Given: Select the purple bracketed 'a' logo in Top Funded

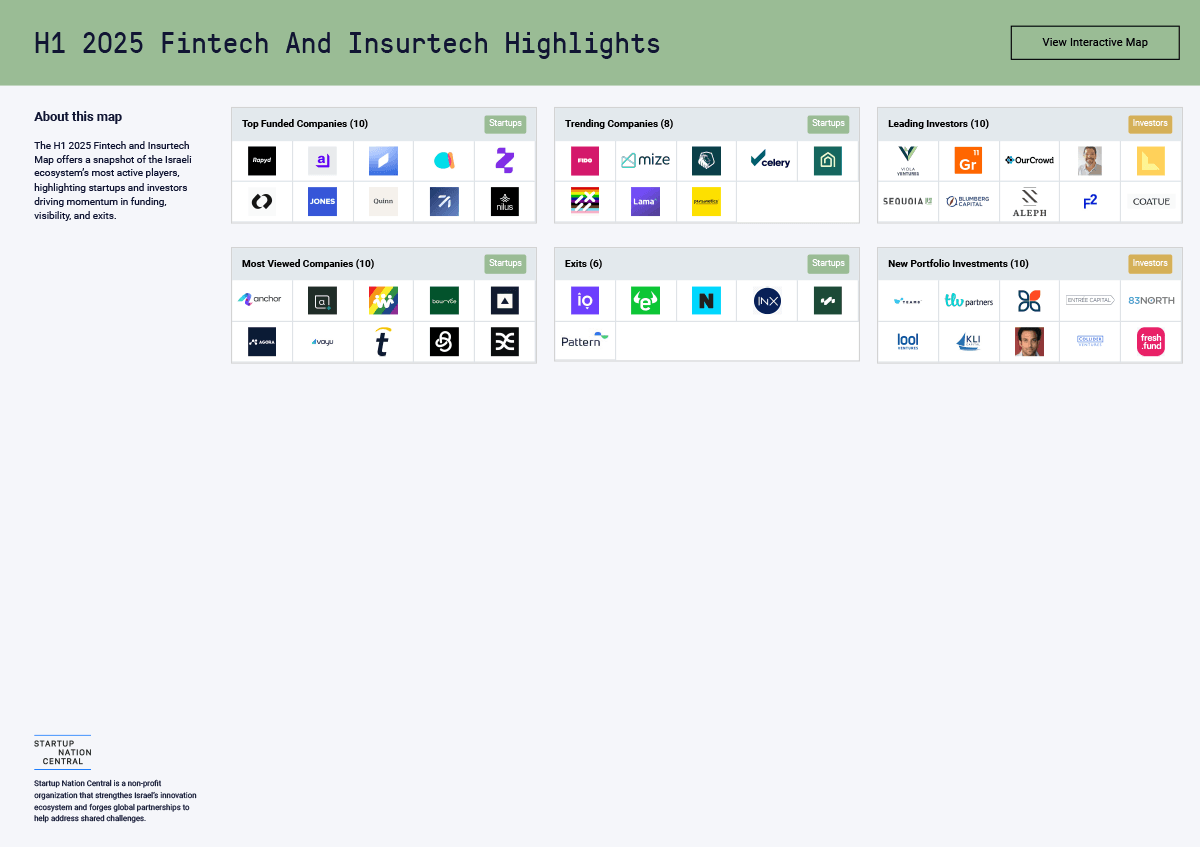Looking at the screenshot, I should pyautogui.click(x=322, y=161).
